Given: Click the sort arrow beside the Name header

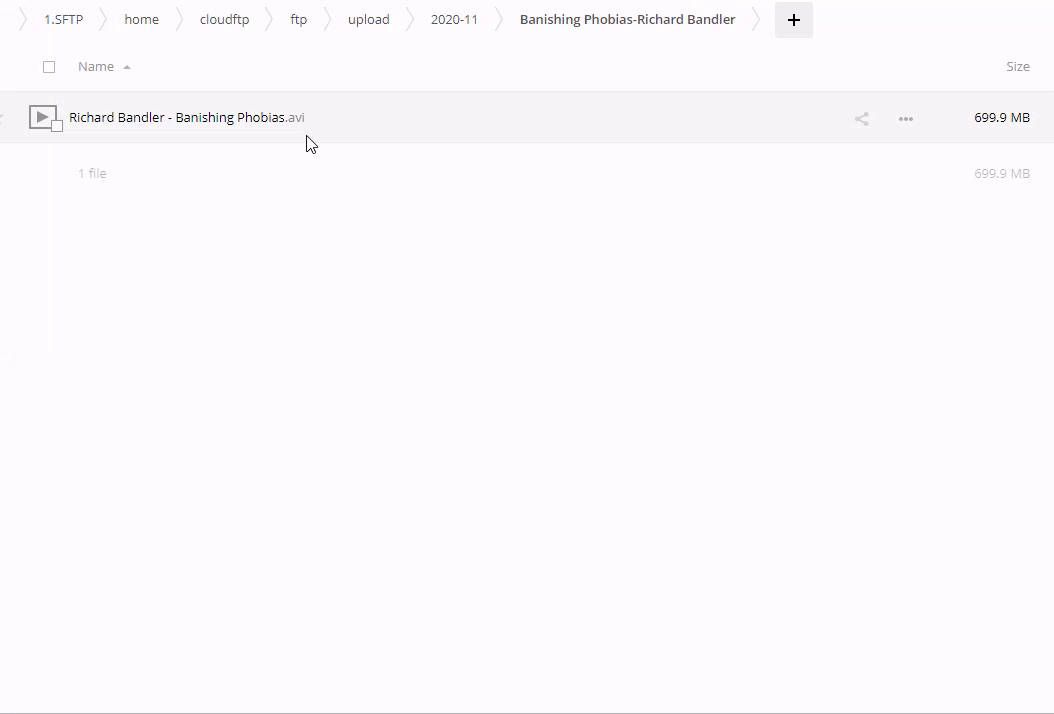Looking at the screenshot, I should [127, 67].
